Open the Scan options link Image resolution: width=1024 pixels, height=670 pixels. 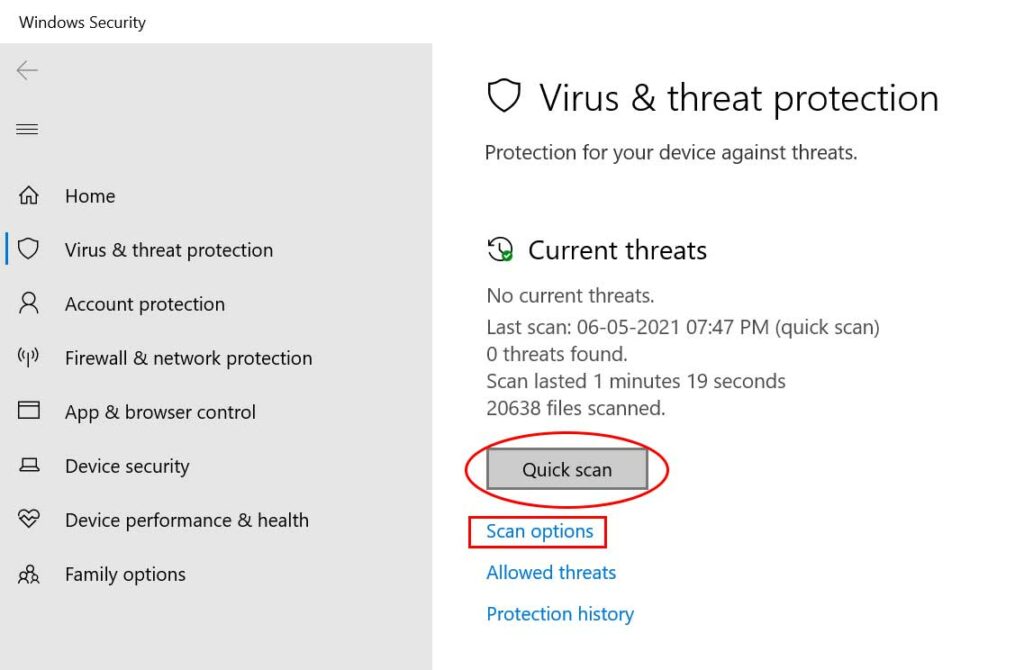pos(539,532)
